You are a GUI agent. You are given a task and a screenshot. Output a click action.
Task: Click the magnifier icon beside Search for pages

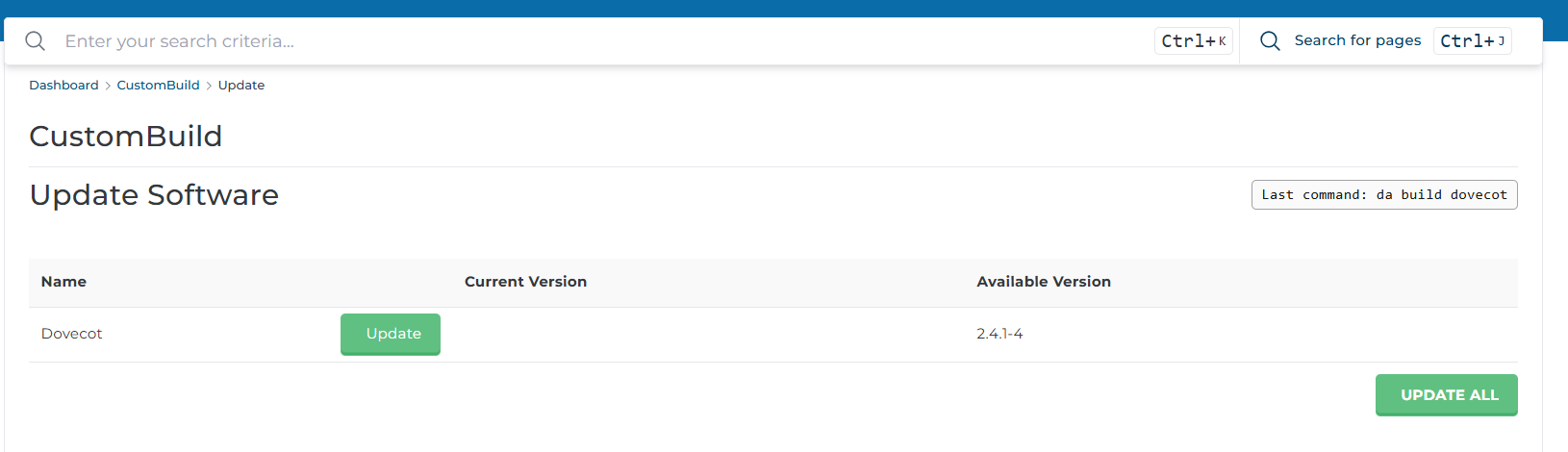pyautogui.click(x=1270, y=41)
